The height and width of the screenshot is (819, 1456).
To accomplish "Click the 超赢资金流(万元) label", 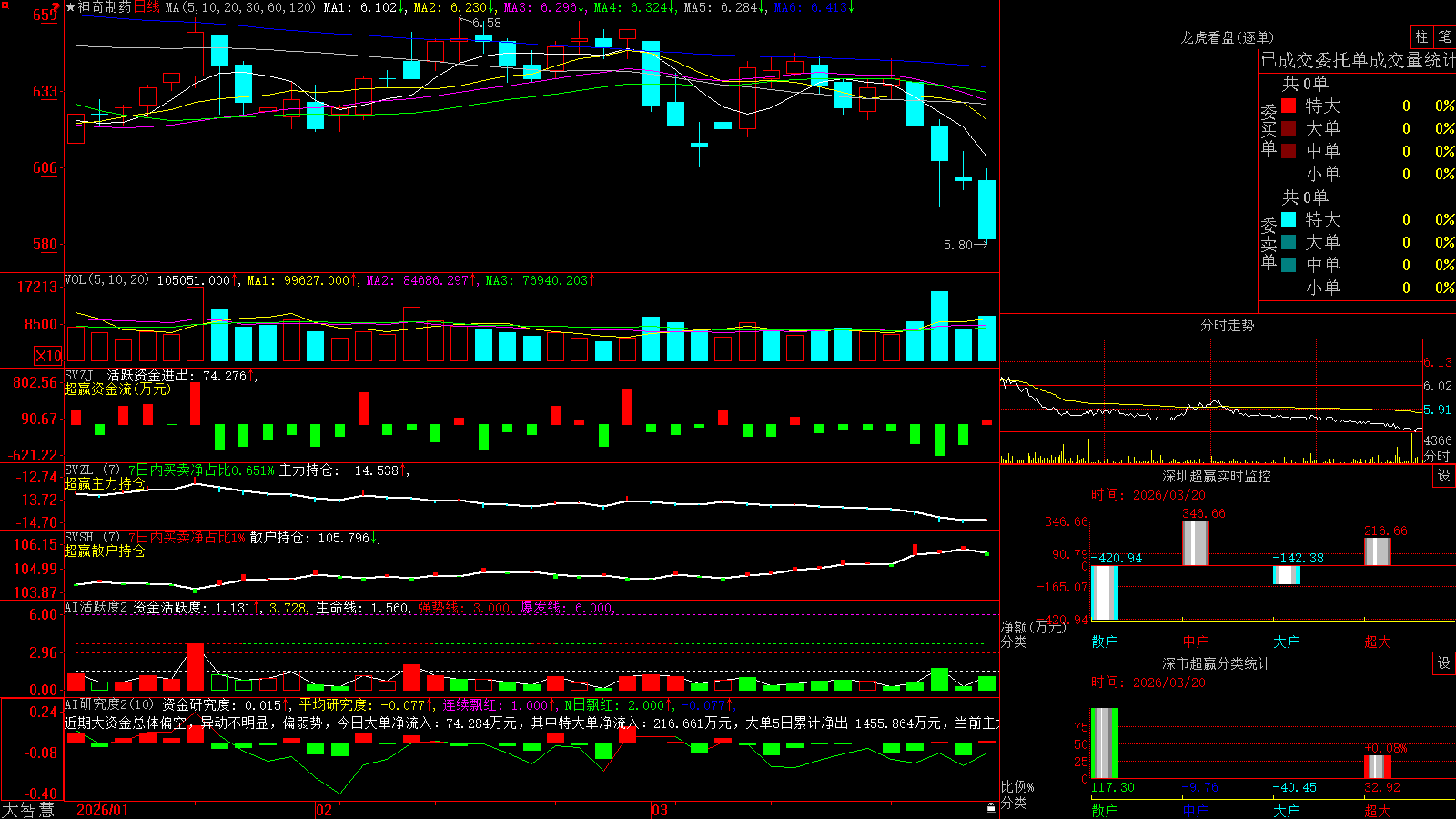I will point(117,389).
